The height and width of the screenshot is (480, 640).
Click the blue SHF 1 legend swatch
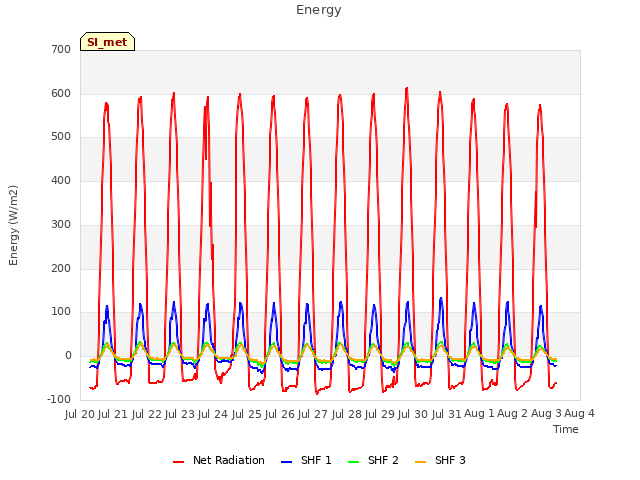click(287, 462)
